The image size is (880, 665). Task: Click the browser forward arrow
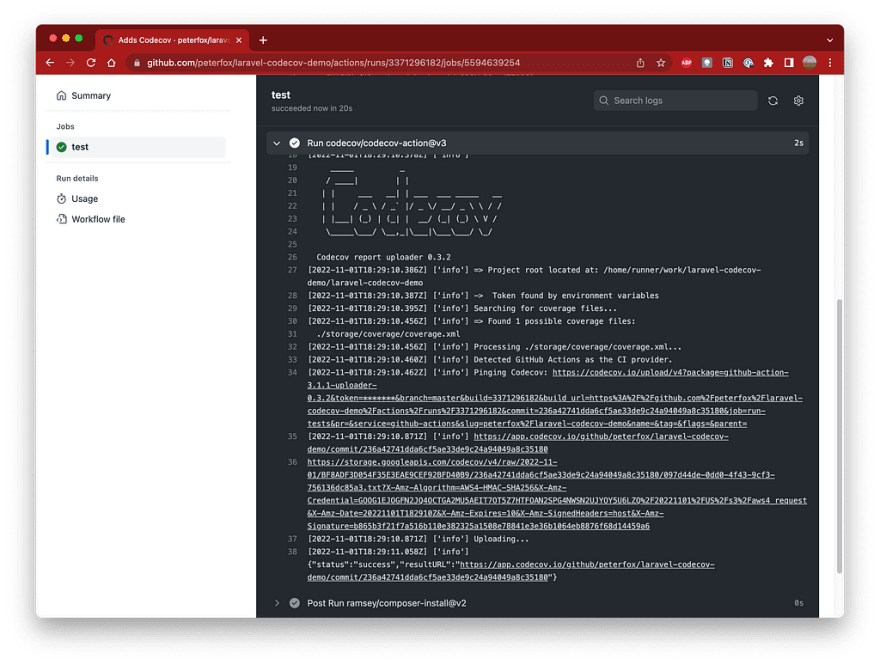point(70,63)
